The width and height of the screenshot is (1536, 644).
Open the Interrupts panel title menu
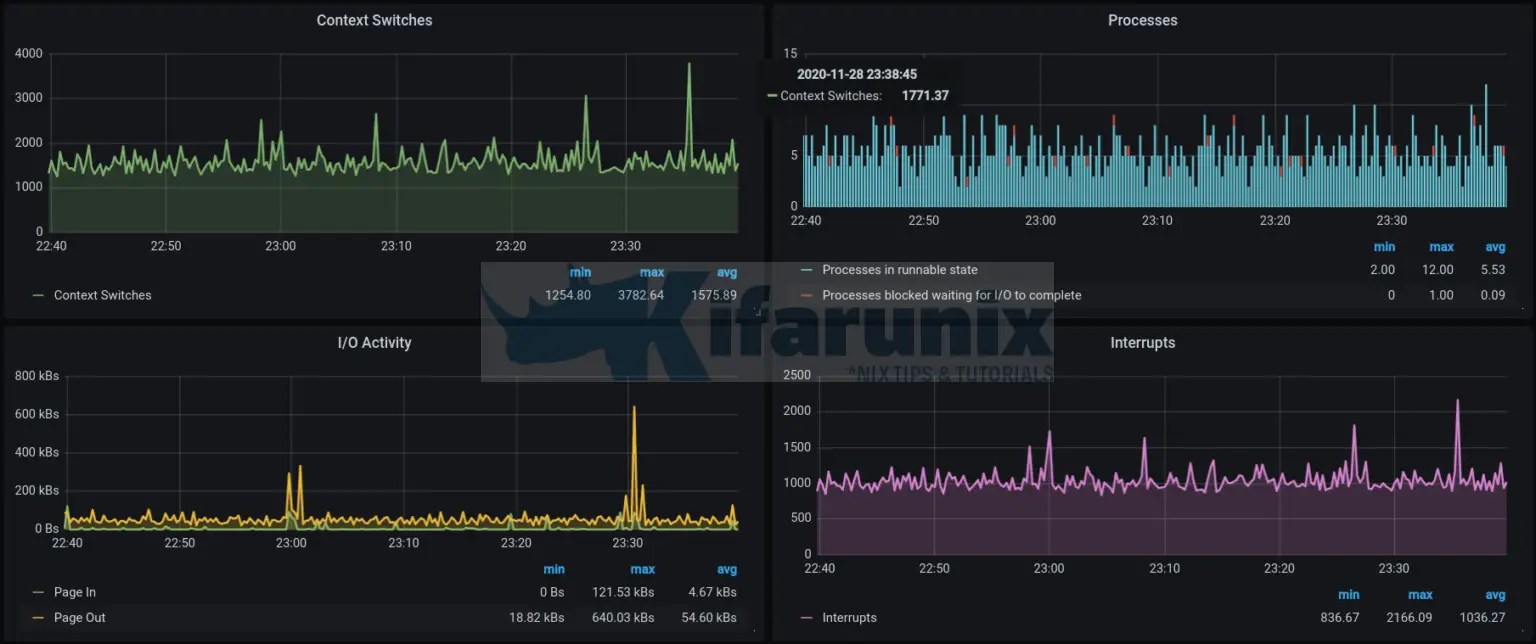[1143, 342]
